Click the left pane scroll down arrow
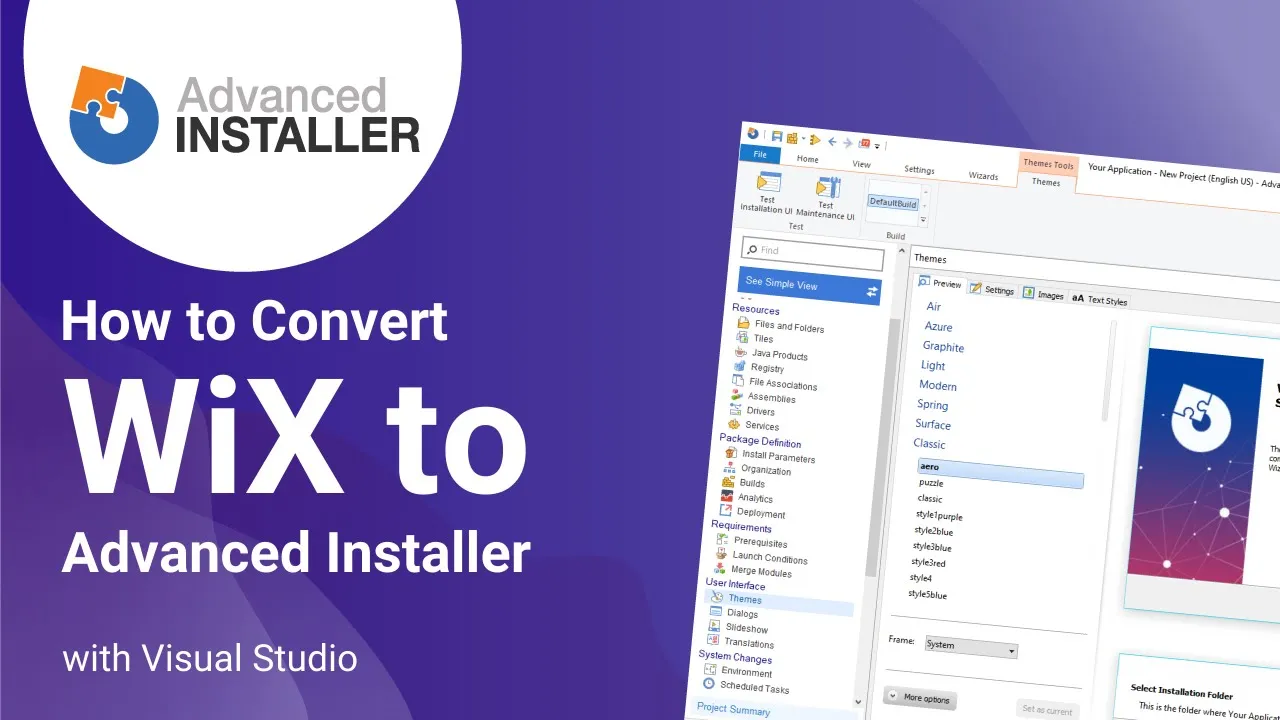 click(858, 702)
